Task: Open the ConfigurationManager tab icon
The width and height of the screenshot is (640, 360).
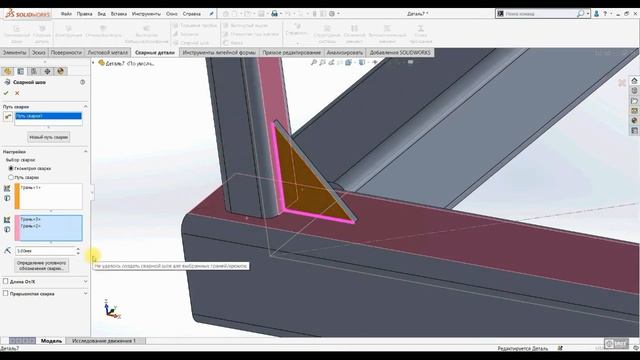Action: pos(34,71)
